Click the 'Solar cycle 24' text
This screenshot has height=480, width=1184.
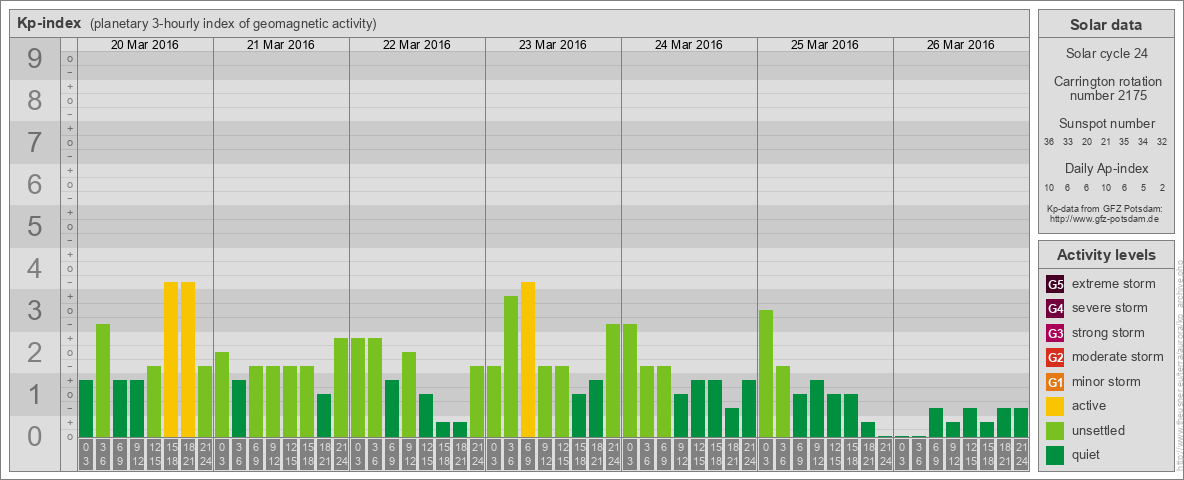pos(1106,54)
